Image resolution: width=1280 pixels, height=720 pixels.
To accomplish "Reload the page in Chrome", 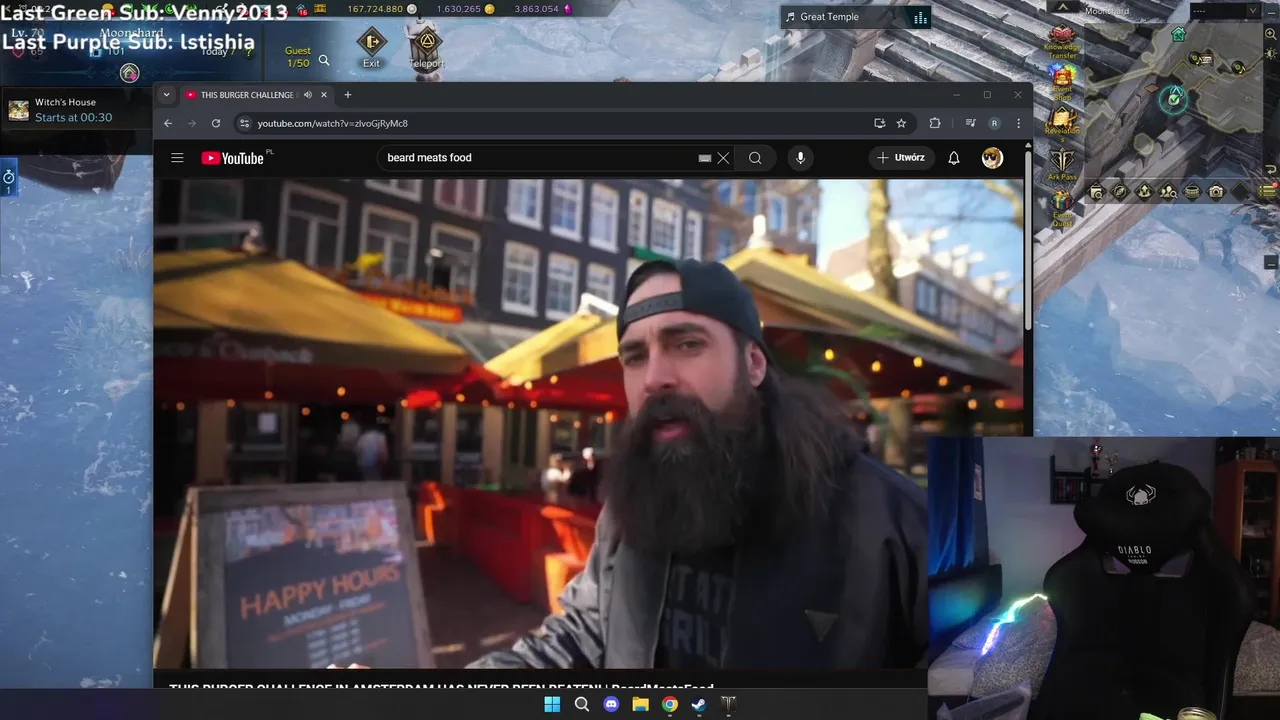I will click(216, 123).
